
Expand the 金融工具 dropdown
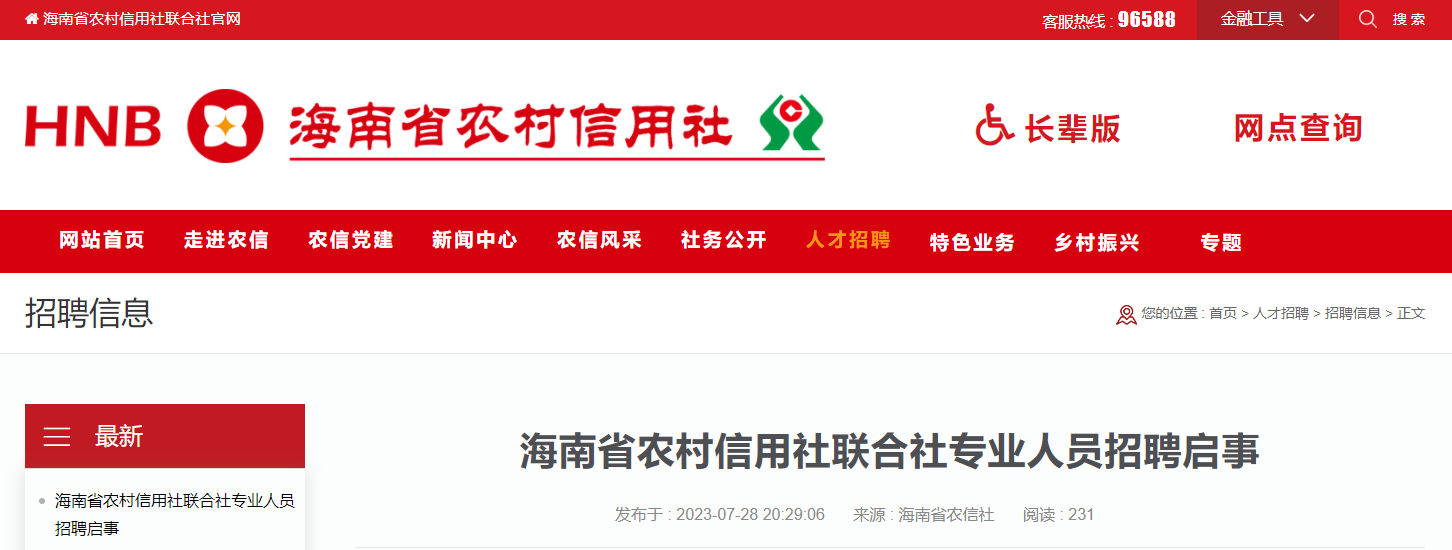1268,19
